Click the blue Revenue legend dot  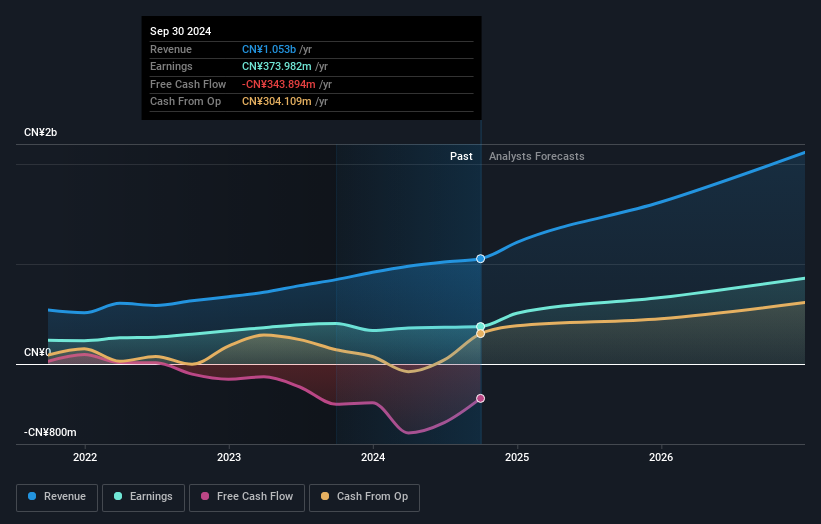tap(32, 496)
